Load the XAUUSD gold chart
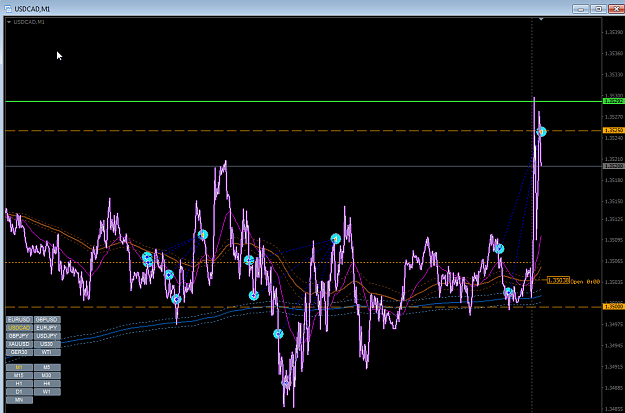This screenshot has width=625, height=413. 19,344
